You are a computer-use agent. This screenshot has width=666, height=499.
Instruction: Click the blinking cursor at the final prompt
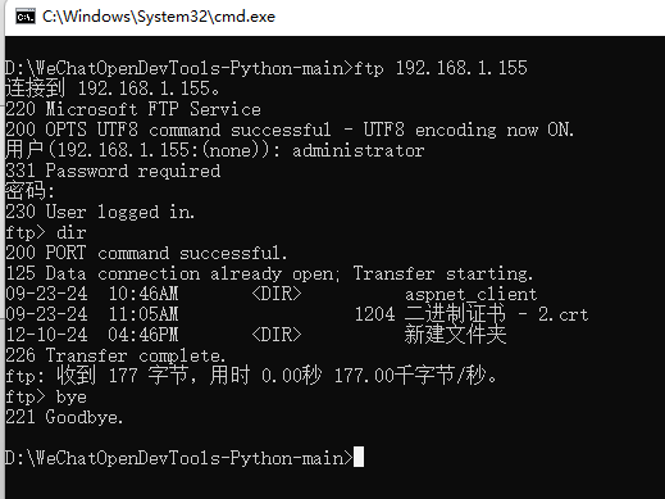tap(359, 458)
